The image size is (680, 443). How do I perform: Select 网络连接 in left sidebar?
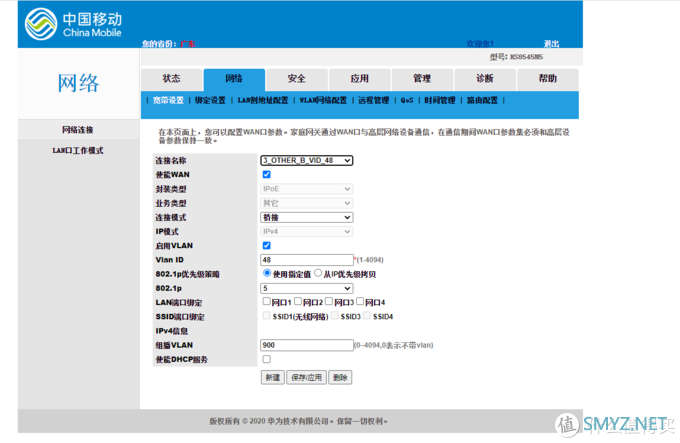[x=78, y=130]
